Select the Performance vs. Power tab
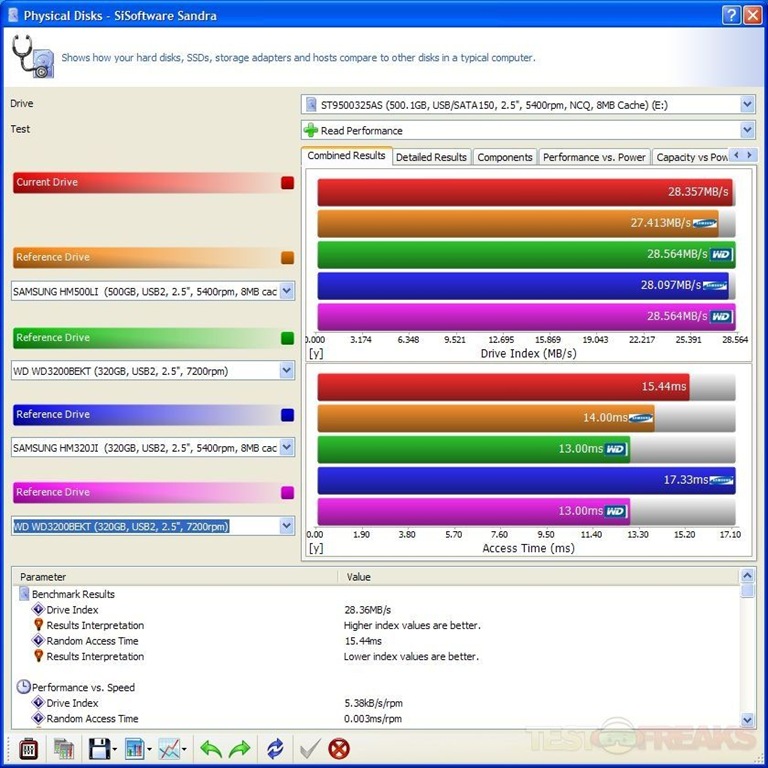The height and width of the screenshot is (768, 768). pyautogui.click(x=594, y=157)
